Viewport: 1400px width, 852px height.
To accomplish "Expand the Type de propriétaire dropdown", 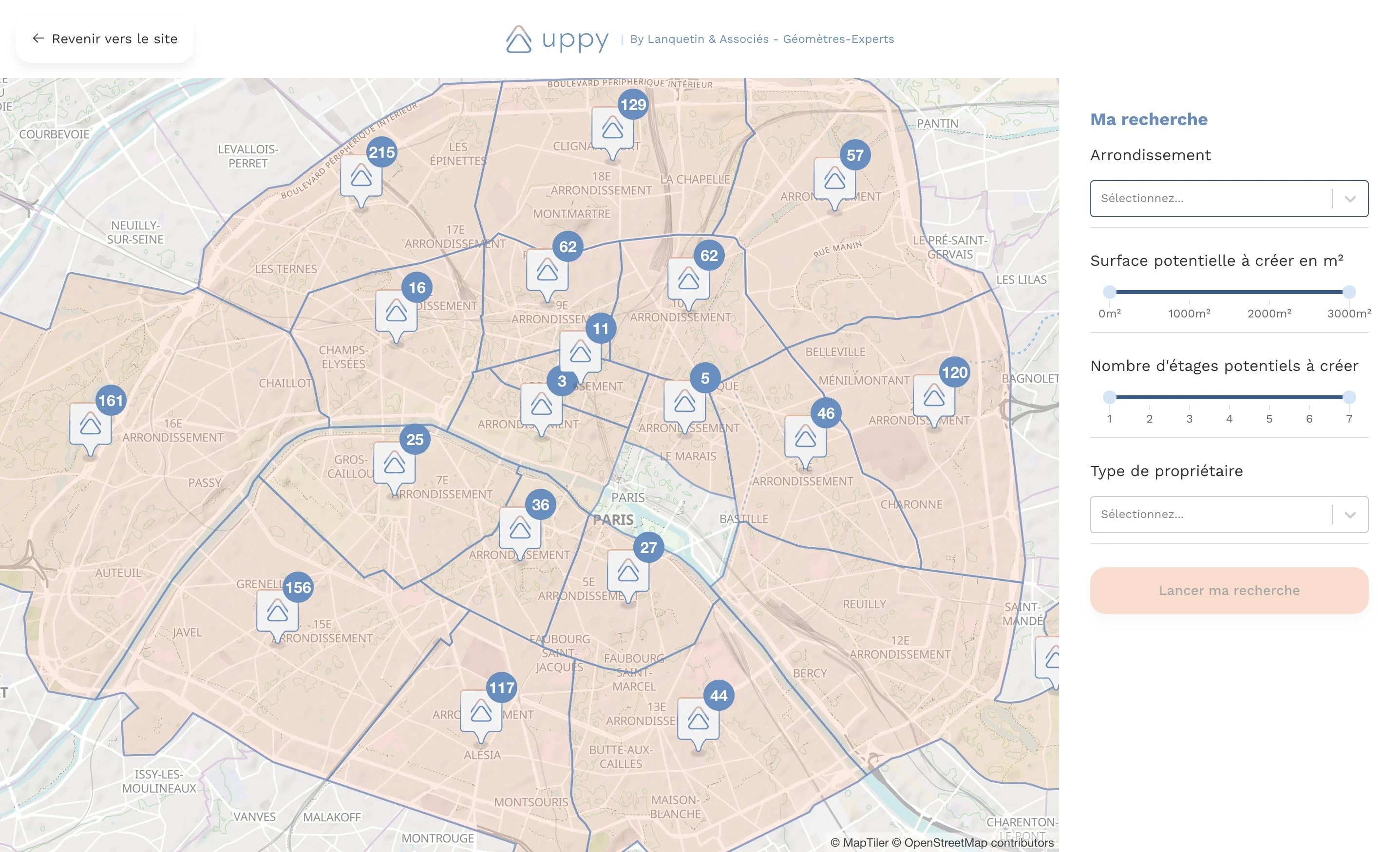I will pos(1210,514).
